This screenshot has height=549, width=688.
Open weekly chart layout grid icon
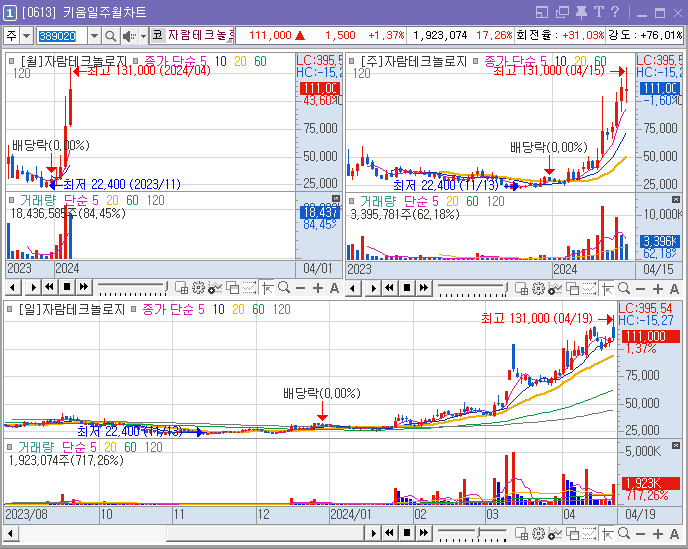click(x=522, y=288)
